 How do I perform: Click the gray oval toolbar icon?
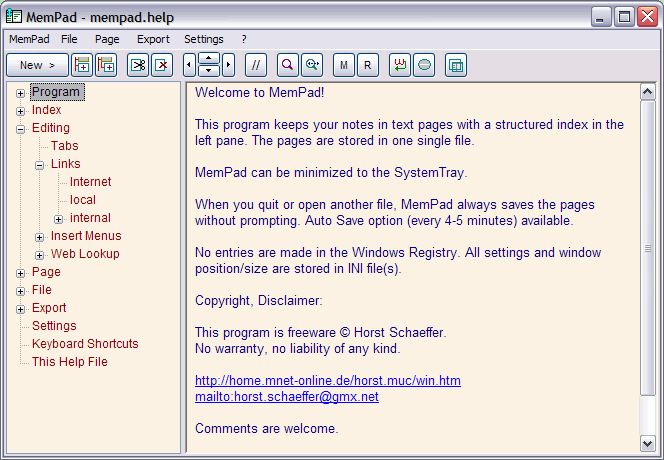[x=424, y=65]
